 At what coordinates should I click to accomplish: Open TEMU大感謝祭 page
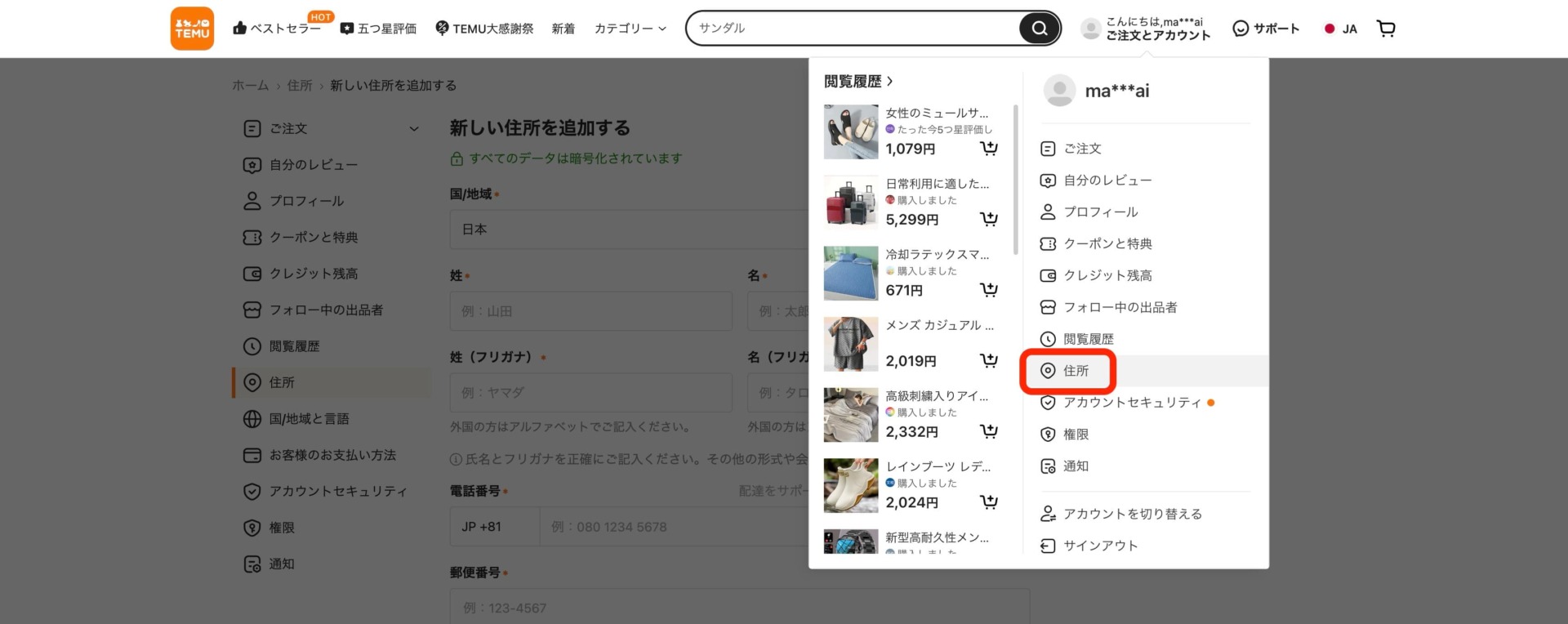(484, 29)
